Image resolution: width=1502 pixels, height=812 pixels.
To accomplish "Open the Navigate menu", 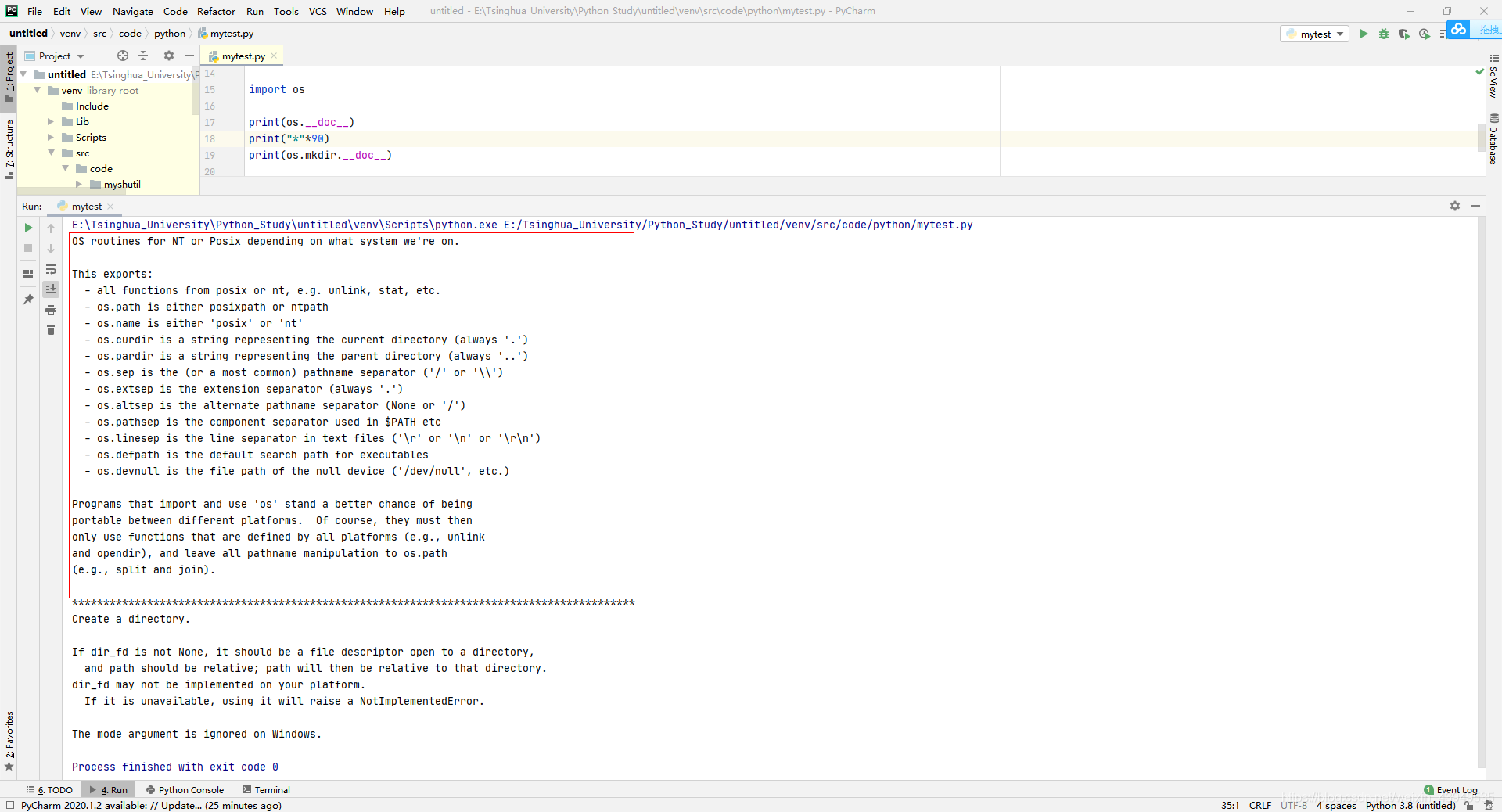I will pyautogui.click(x=133, y=11).
